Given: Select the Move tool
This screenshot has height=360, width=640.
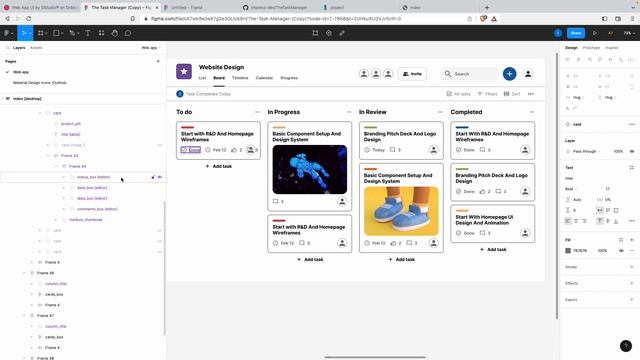Looking at the screenshot, I should point(25,33).
